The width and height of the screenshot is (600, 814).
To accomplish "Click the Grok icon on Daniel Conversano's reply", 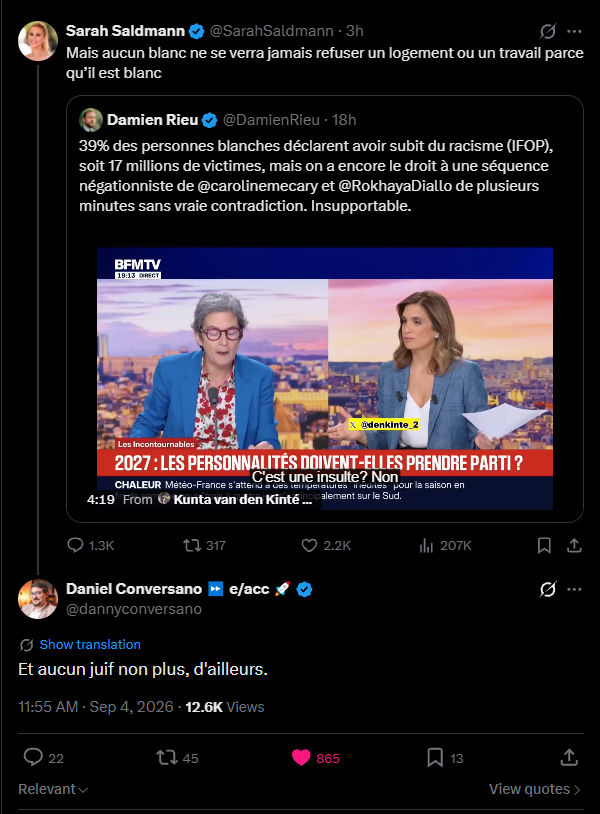I will coord(548,589).
